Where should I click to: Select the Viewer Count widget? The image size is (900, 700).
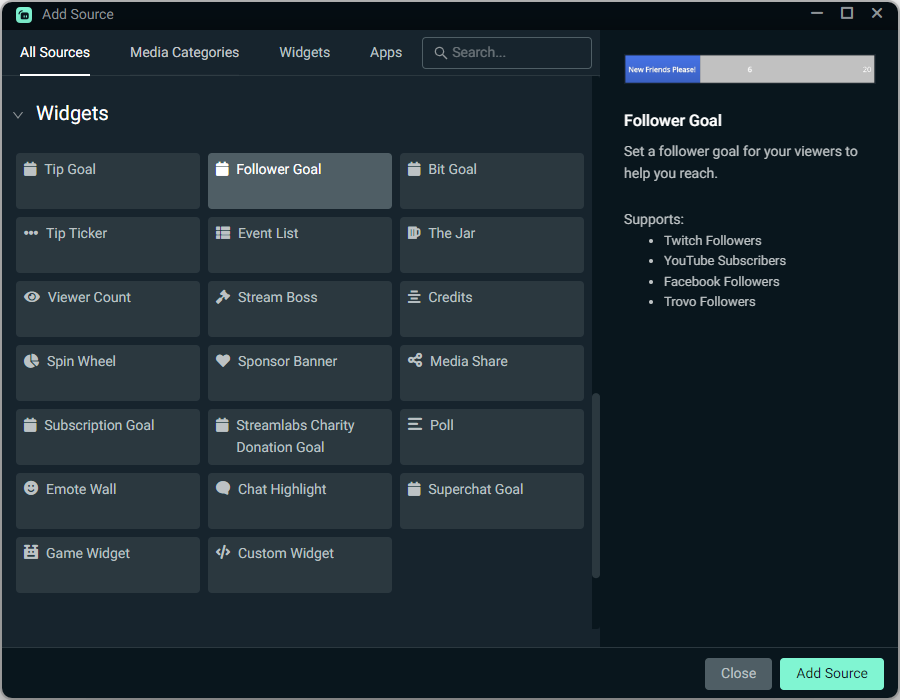(x=107, y=309)
